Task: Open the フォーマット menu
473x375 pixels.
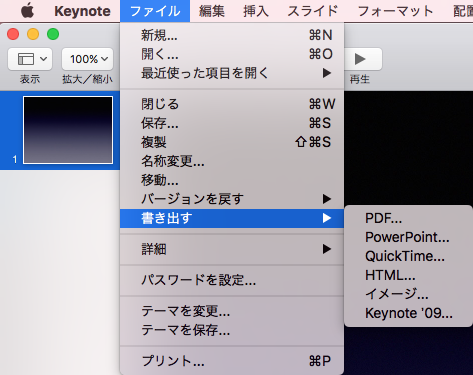Action: [x=395, y=11]
